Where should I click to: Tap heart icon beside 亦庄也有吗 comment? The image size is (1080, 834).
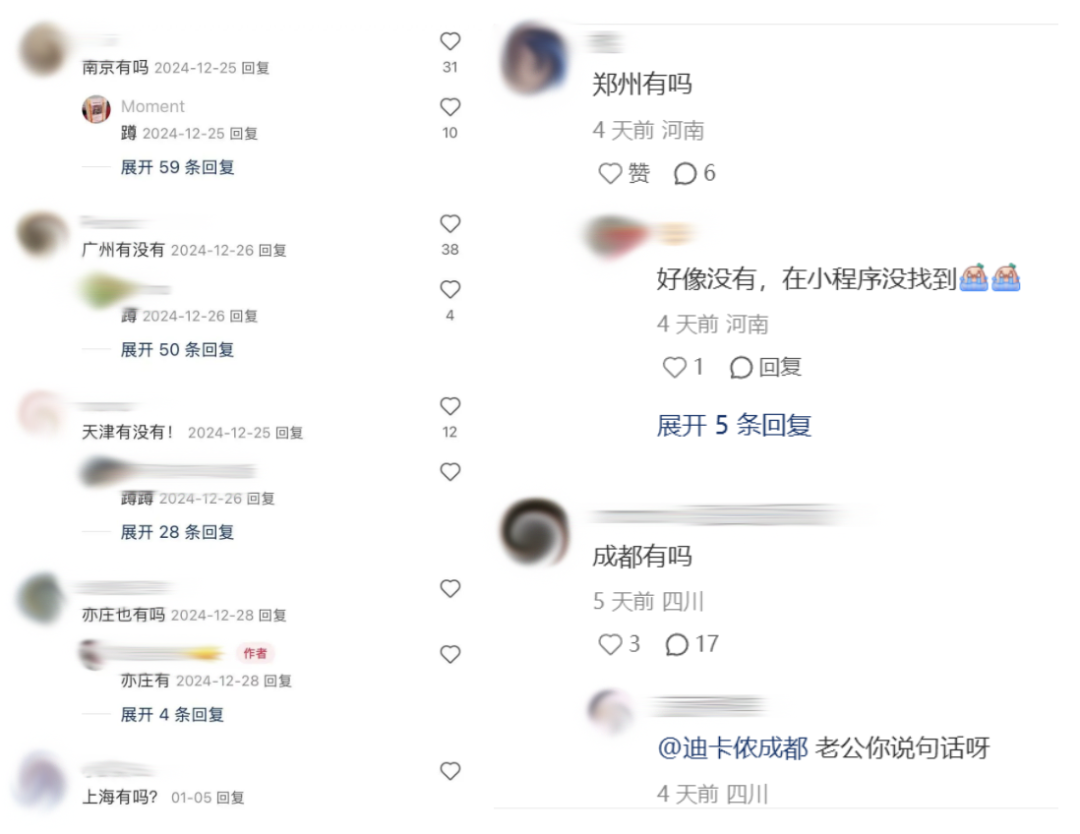tap(450, 589)
